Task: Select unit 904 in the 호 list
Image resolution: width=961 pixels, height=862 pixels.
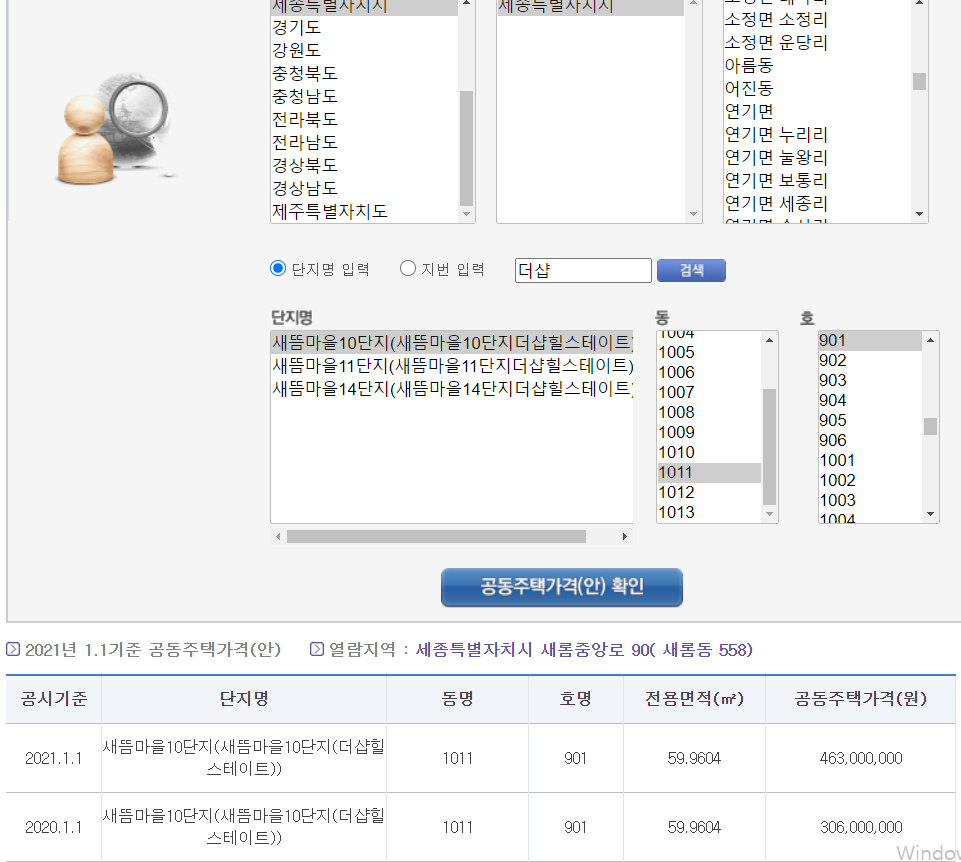Action: point(870,400)
